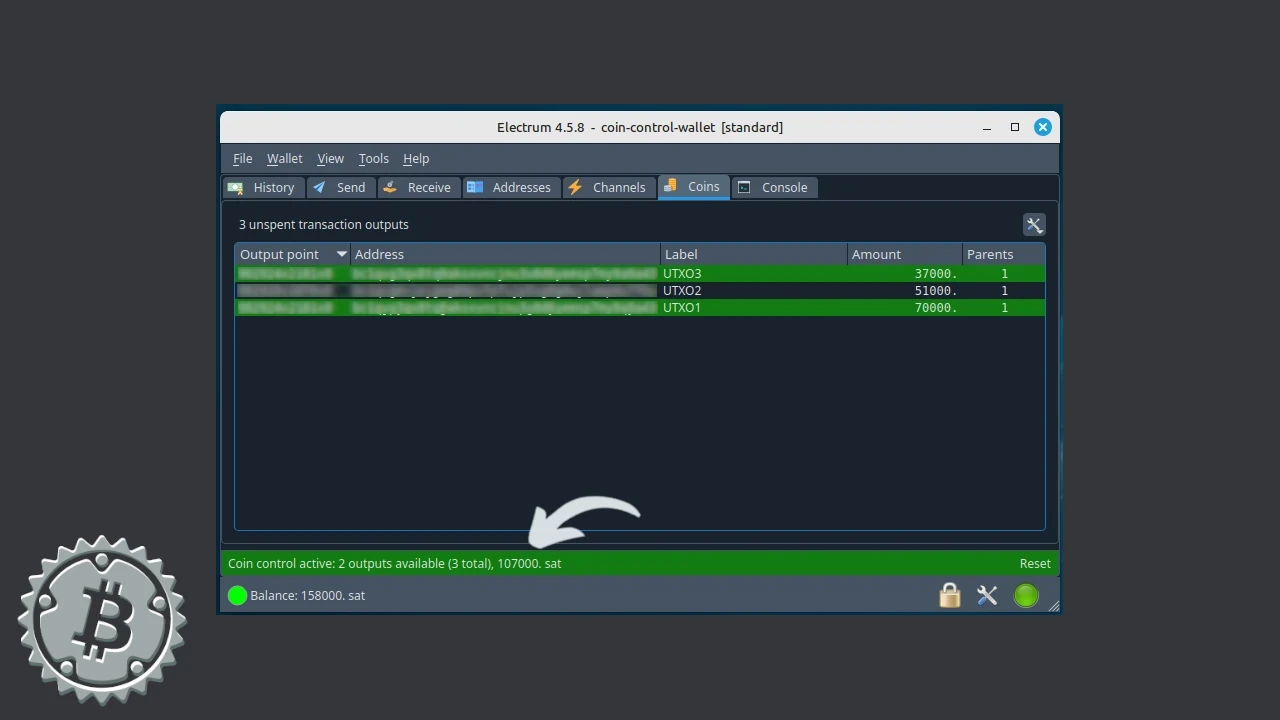The width and height of the screenshot is (1280, 720).
Task: Sort by the Address column header
Action: 505,254
